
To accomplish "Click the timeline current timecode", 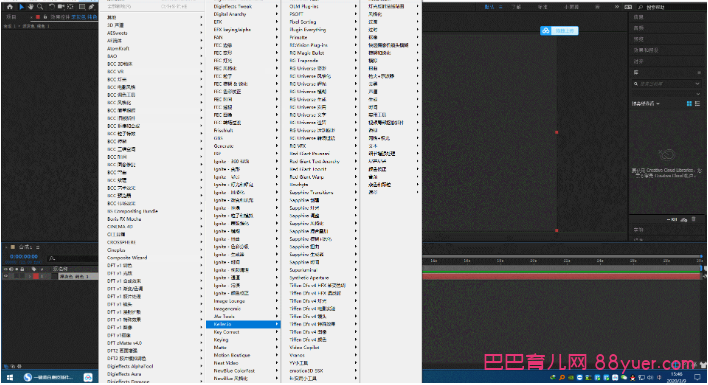I will (x=23, y=256).
